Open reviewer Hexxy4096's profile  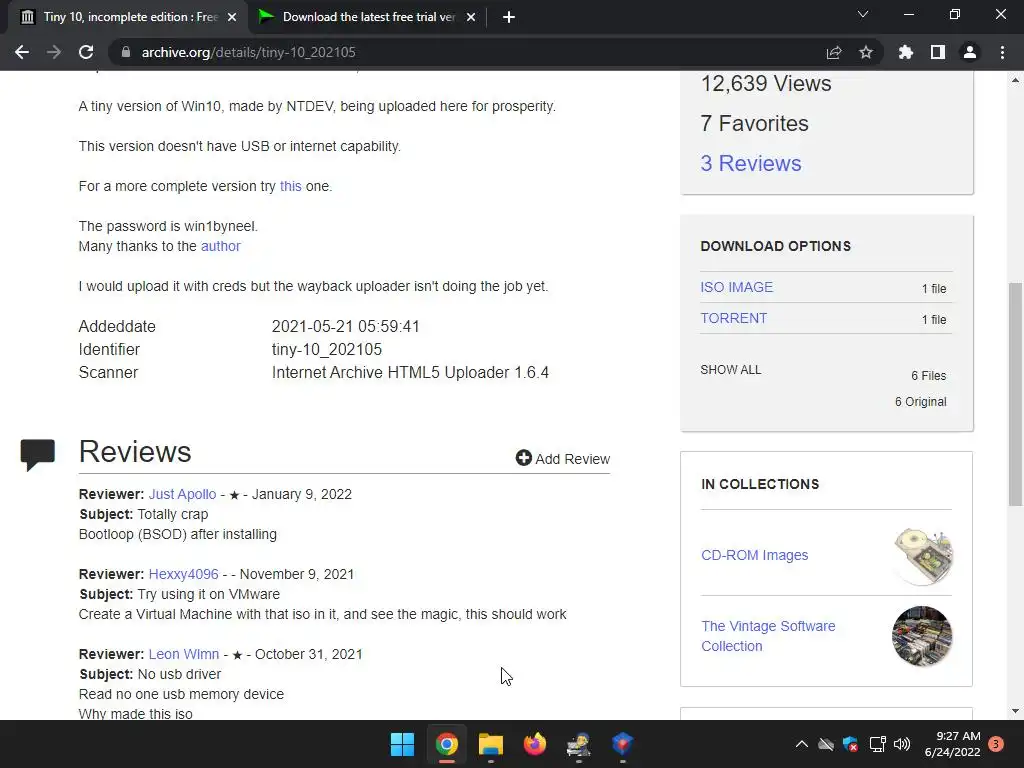pos(184,574)
